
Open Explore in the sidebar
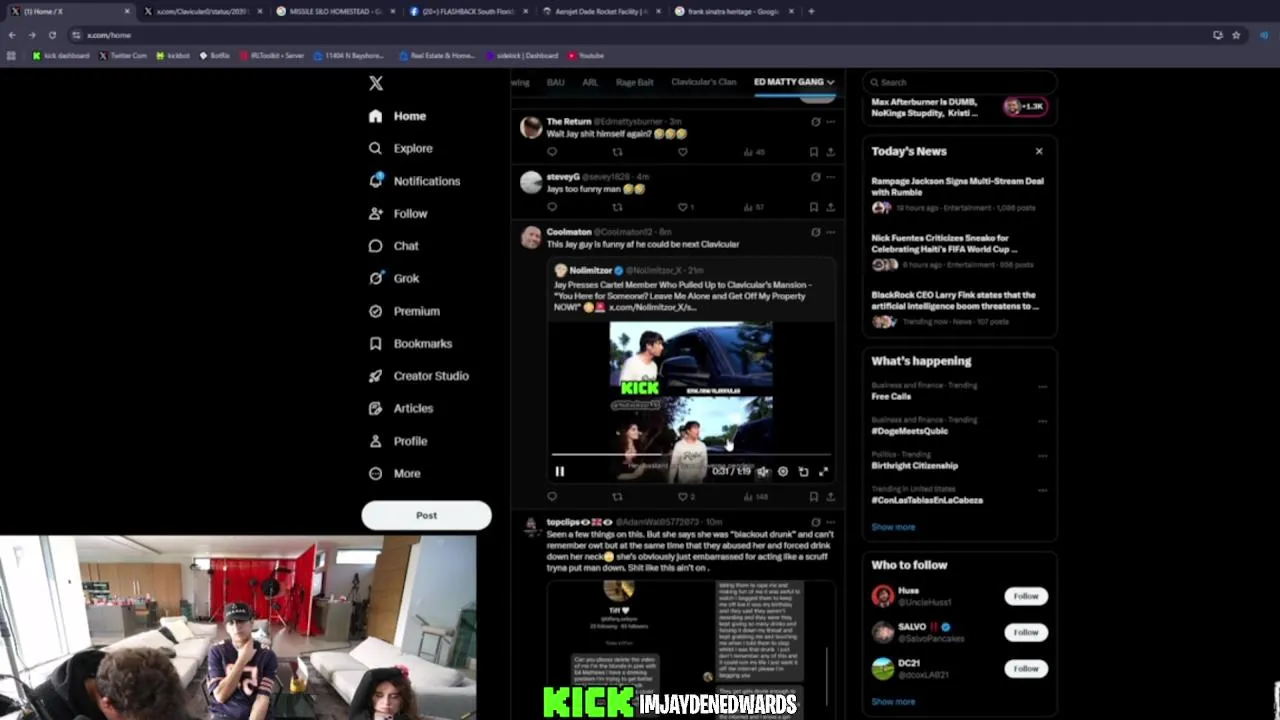[400, 148]
